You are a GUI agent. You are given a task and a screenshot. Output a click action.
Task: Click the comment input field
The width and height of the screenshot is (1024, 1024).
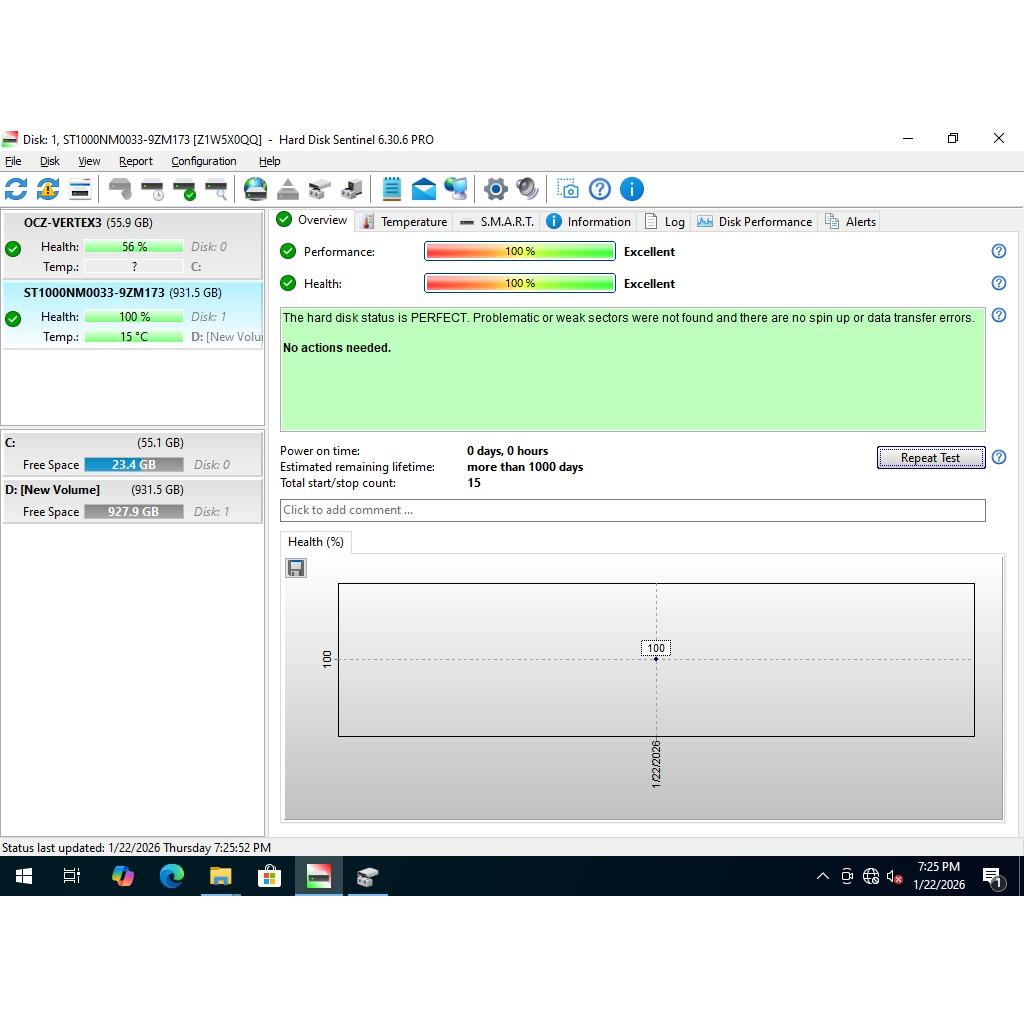632,510
